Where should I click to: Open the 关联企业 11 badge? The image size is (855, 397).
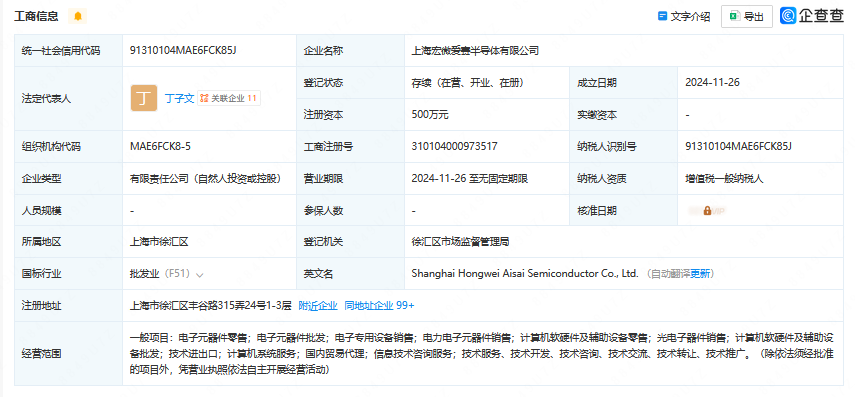[x=228, y=99]
